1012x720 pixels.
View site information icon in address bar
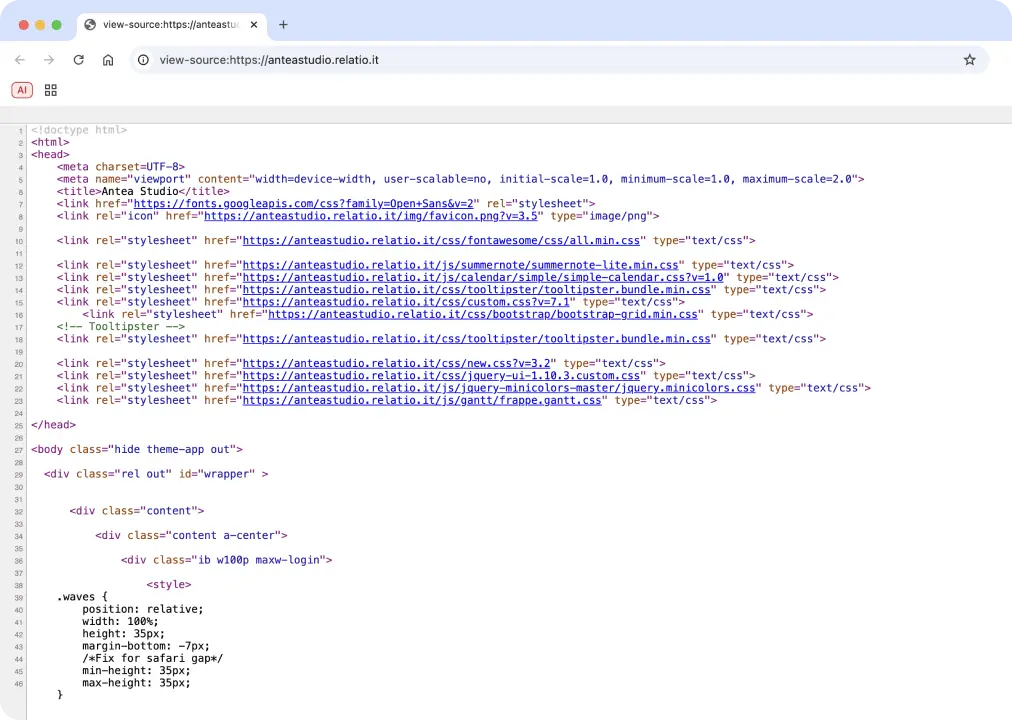(x=143, y=60)
